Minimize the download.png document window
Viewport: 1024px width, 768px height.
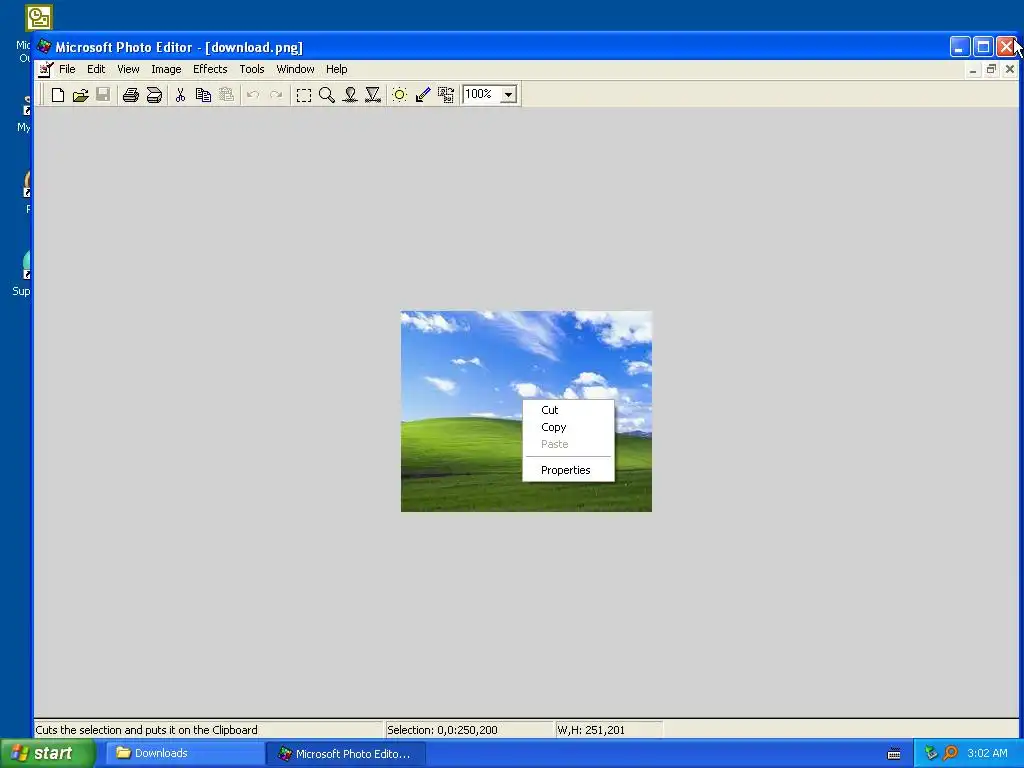(x=973, y=69)
